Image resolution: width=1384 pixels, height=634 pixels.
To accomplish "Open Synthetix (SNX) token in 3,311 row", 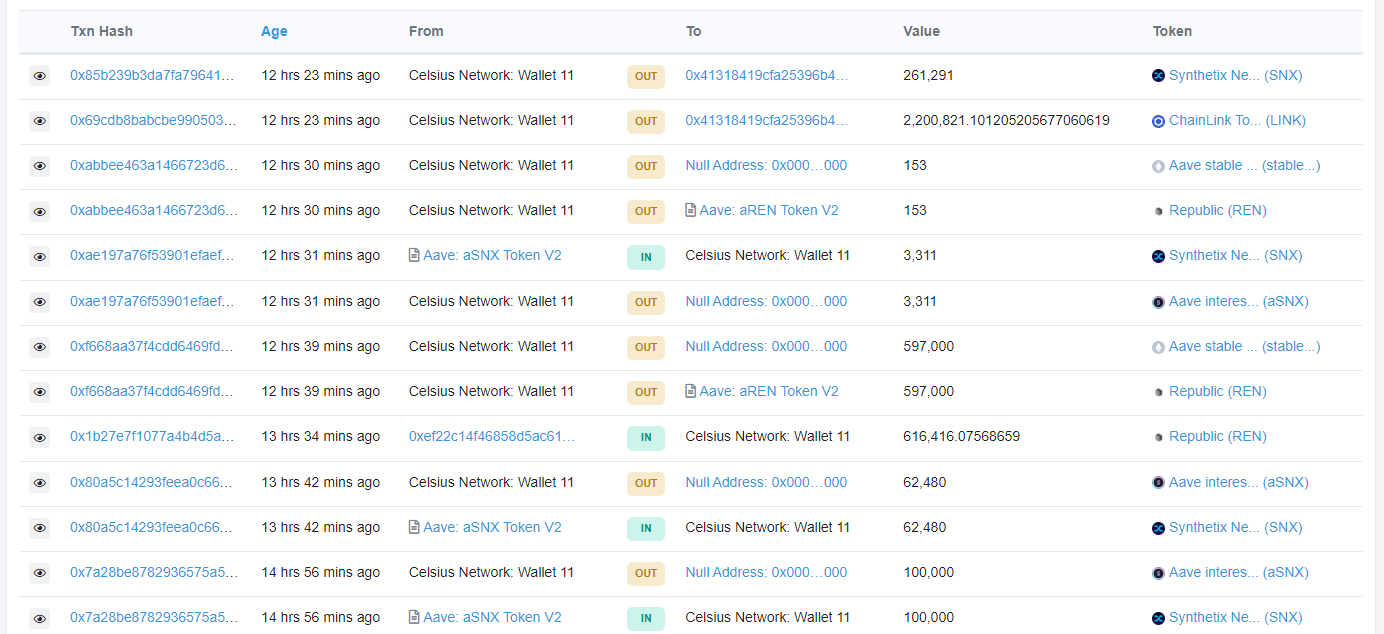I will pos(1235,255).
